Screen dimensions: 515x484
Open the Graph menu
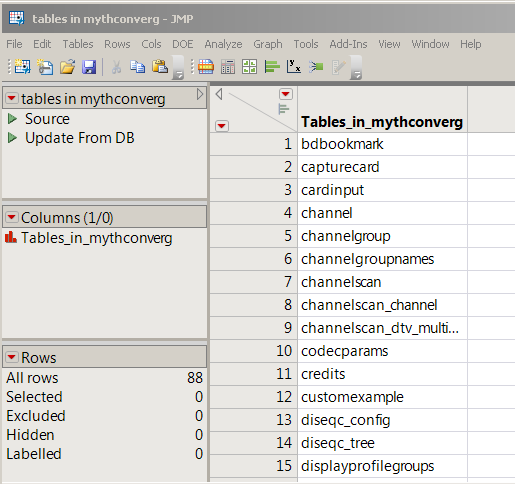(x=268, y=44)
